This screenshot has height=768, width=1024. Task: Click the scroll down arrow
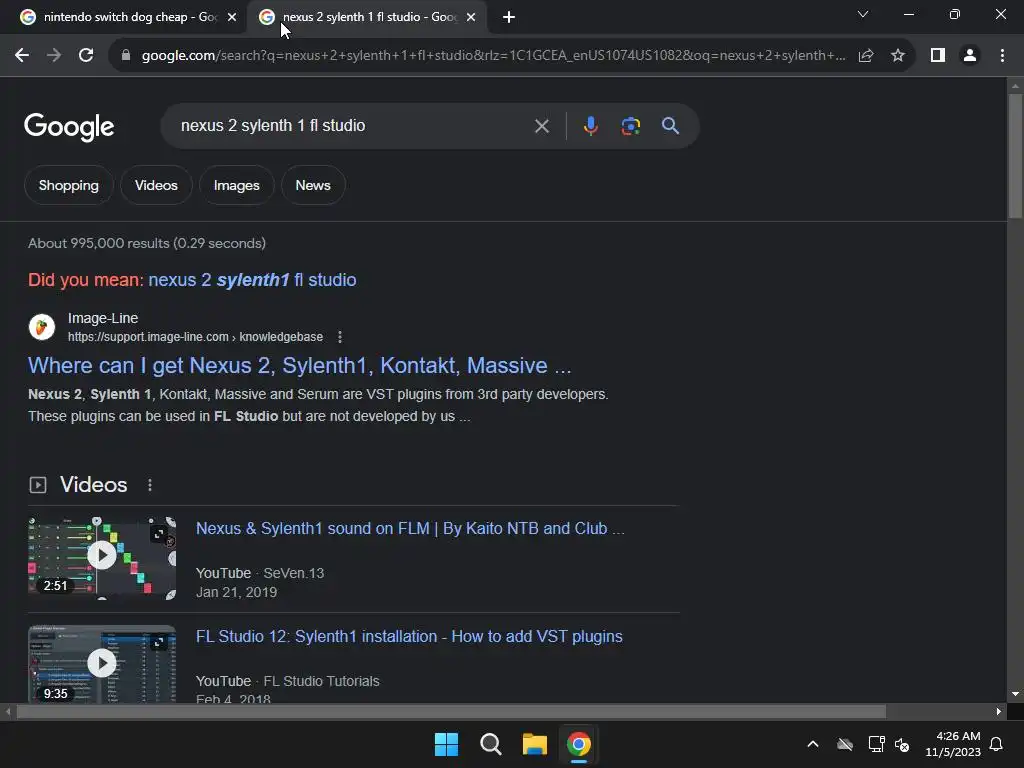(x=1015, y=694)
